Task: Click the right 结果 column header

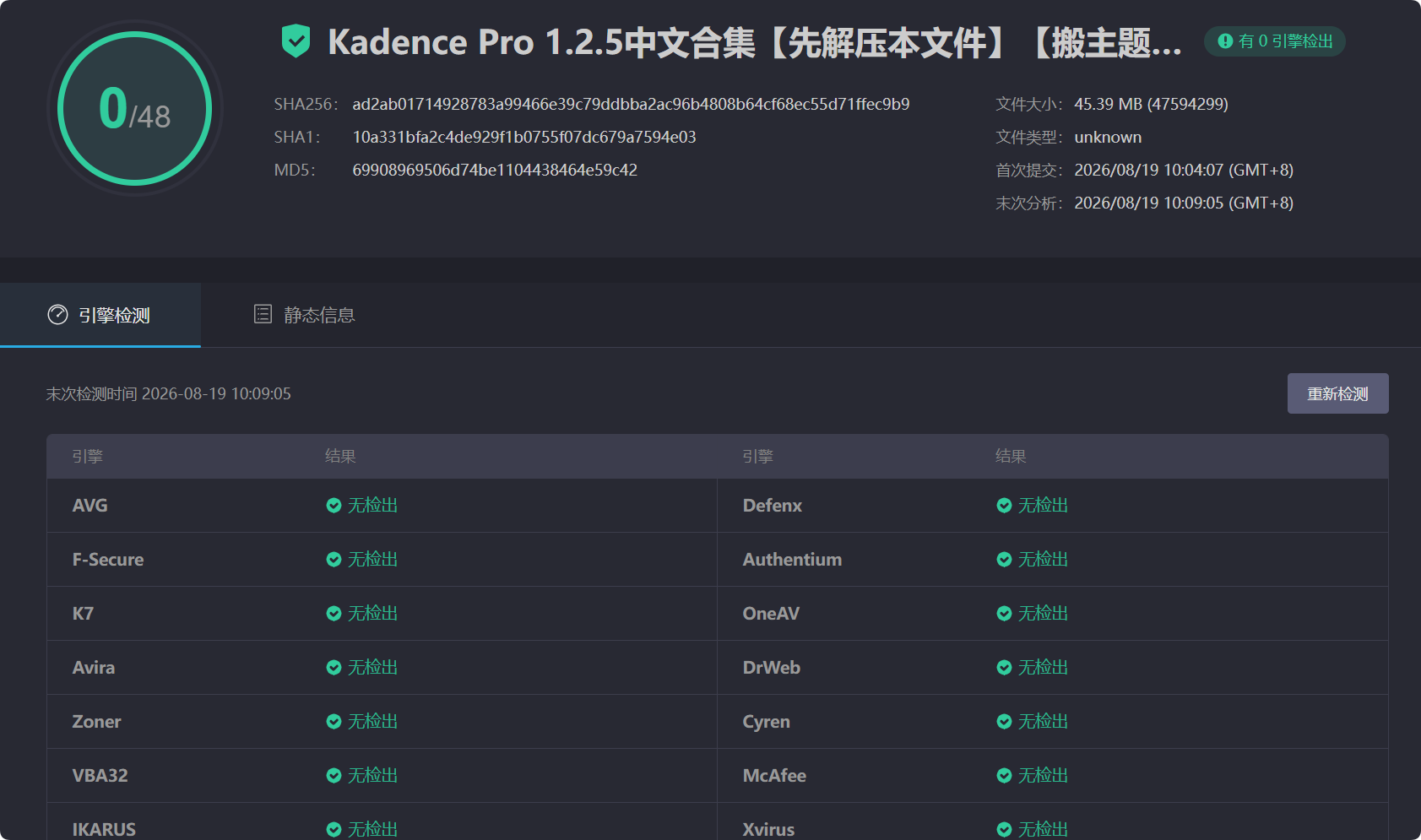Action: pos(1011,457)
